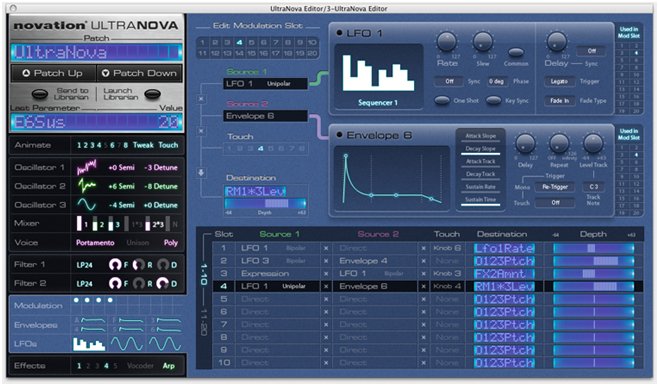Select the Oscillator 3 sine wave icon
659x386 pixels.
[86, 205]
